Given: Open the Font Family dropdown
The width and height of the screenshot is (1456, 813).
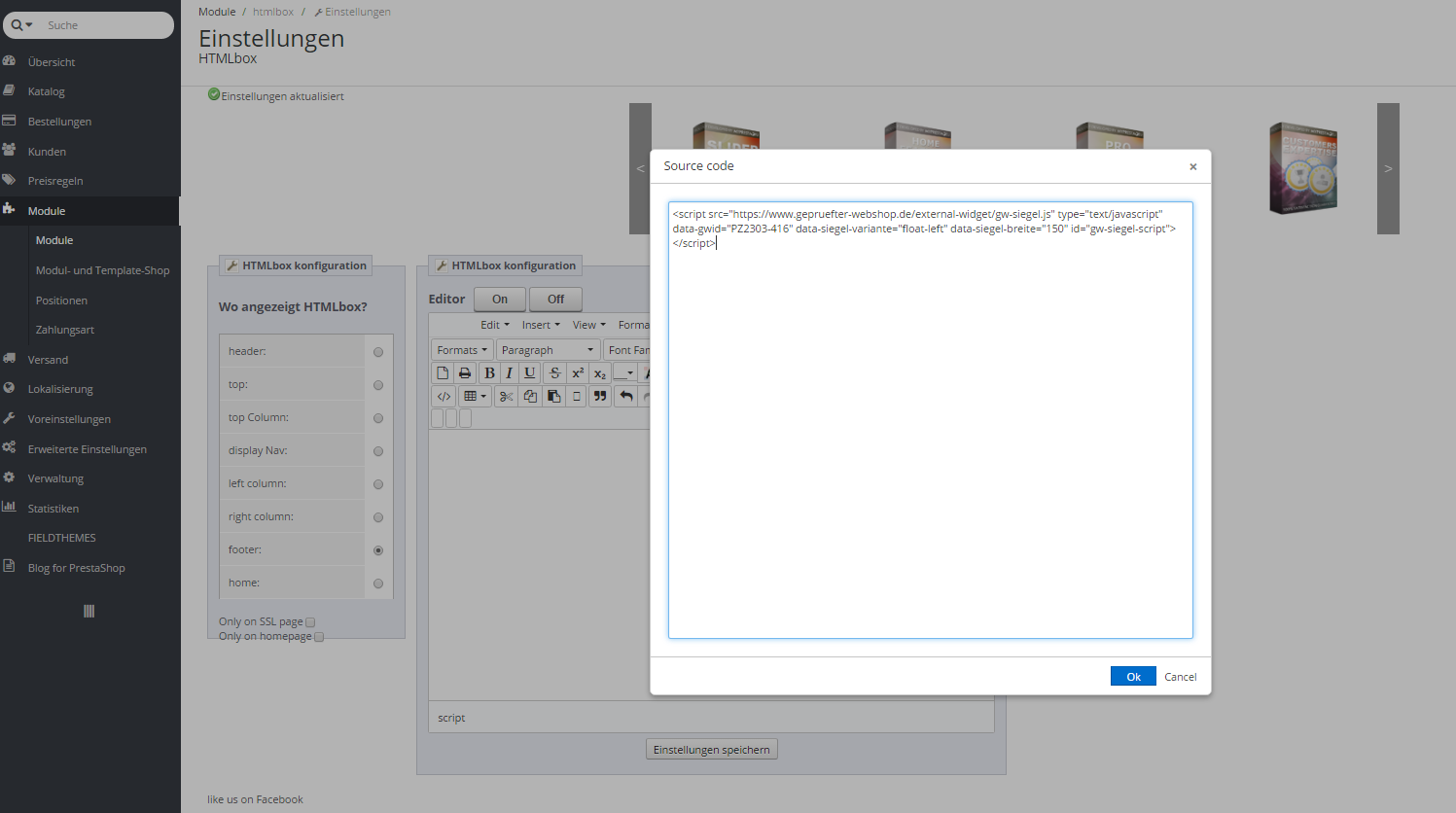Looking at the screenshot, I should click(627, 350).
